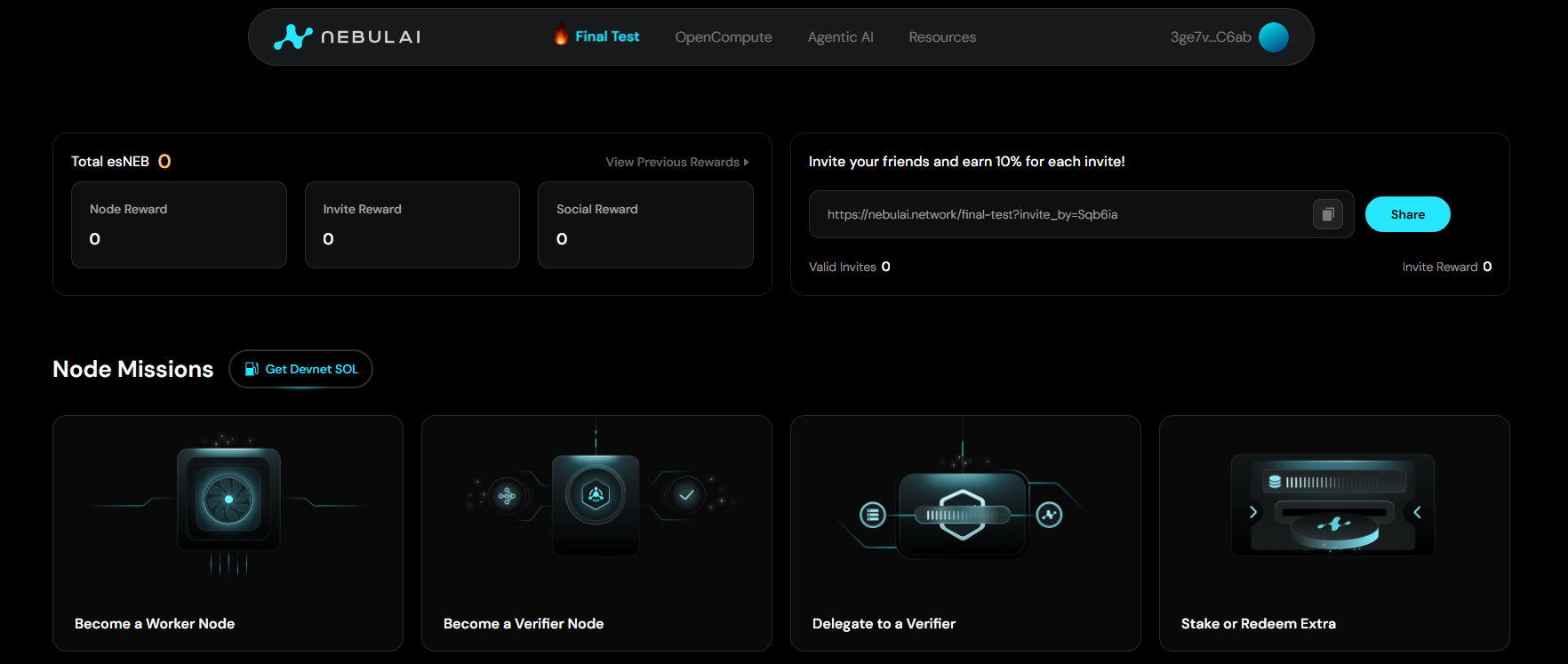Click the Nebulai logo icon
The width and height of the screenshot is (1568, 664).
coord(292,36)
